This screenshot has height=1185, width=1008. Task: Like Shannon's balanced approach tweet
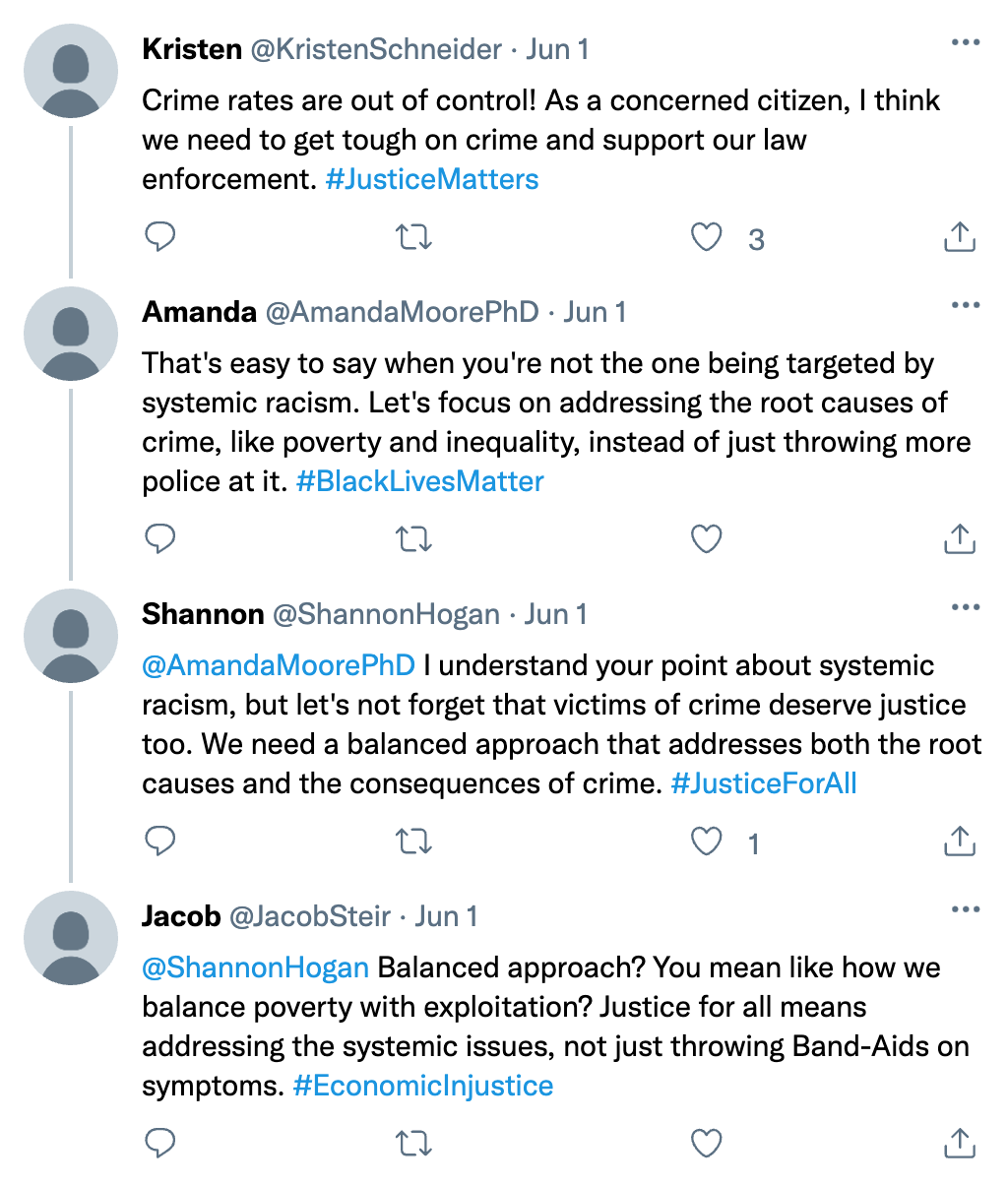pyautogui.click(x=706, y=842)
